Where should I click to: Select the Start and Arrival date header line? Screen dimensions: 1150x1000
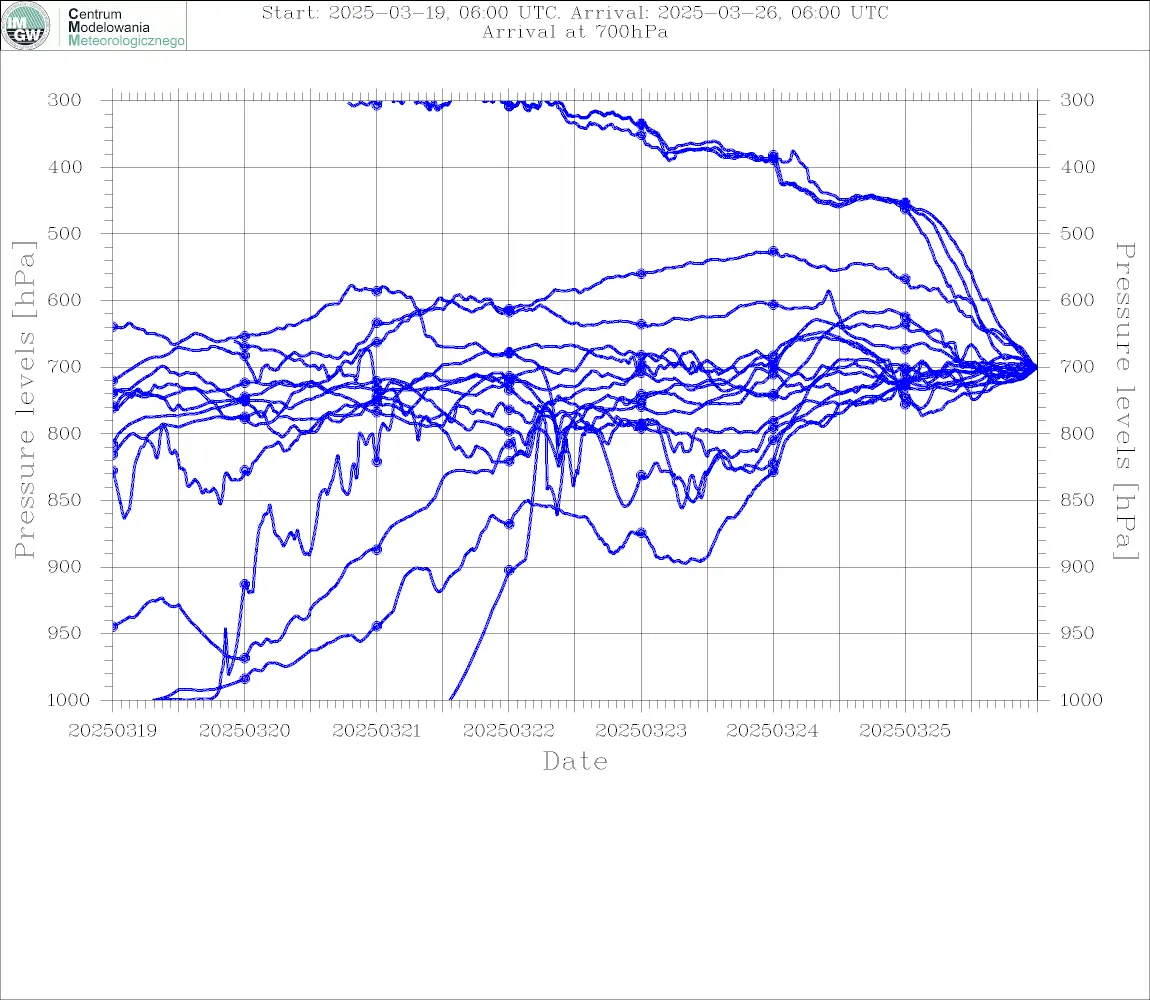[575, 12]
